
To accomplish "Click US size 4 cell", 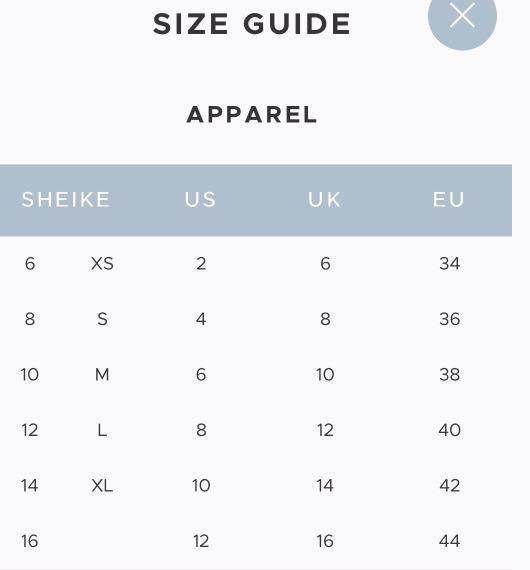I will point(201,319).
